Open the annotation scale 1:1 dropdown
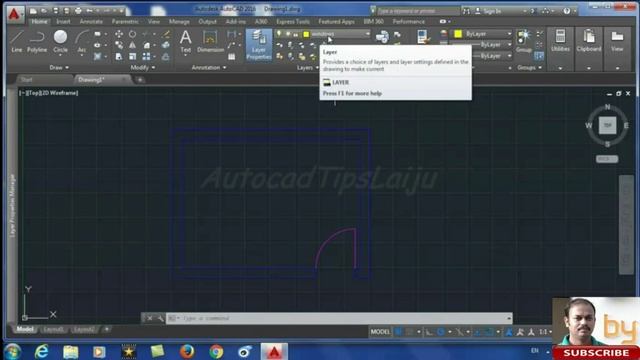 pos(545,332)
